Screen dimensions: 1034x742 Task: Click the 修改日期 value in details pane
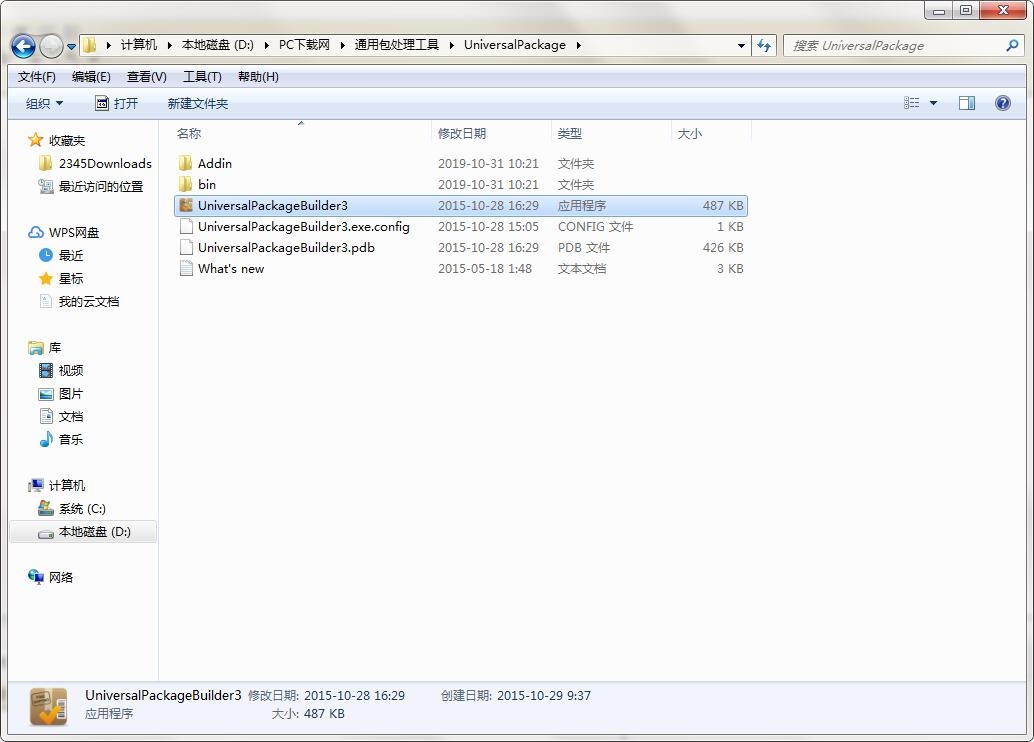coord(355,696)
